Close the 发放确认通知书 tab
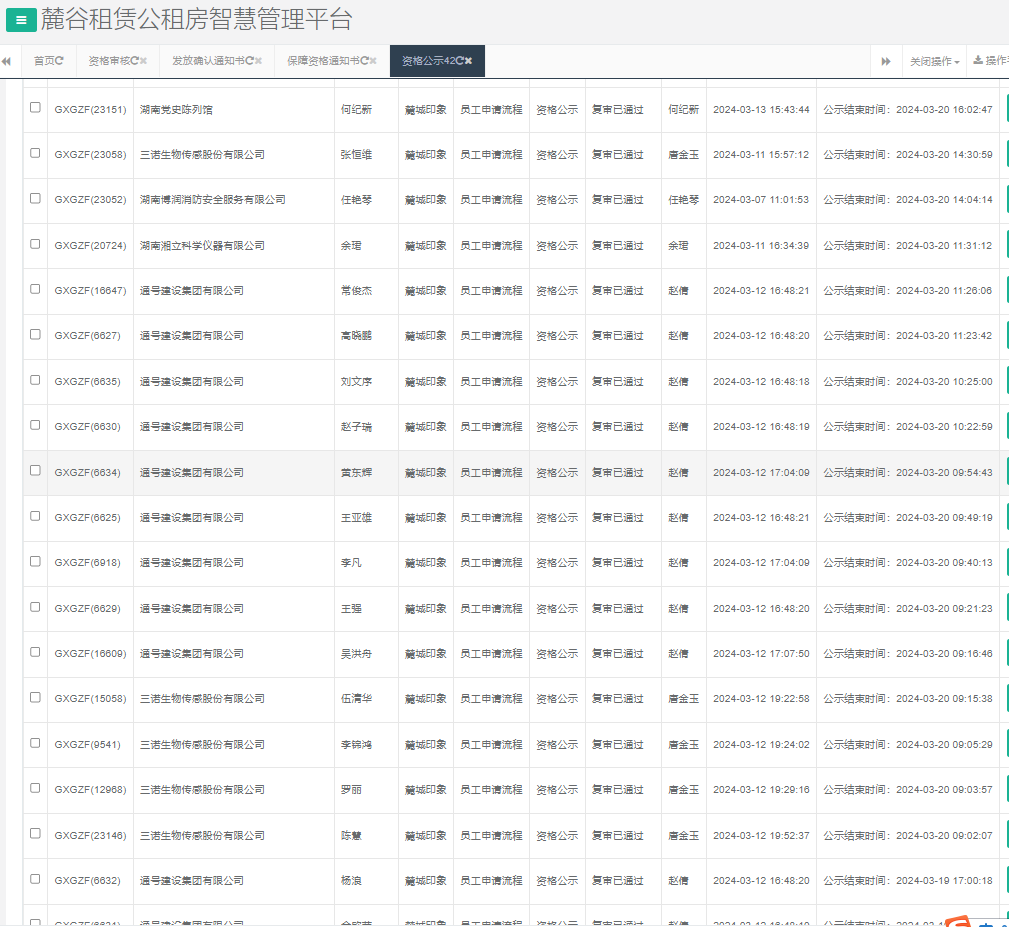The image size is (1009, 927). click(x=258, y=61)
